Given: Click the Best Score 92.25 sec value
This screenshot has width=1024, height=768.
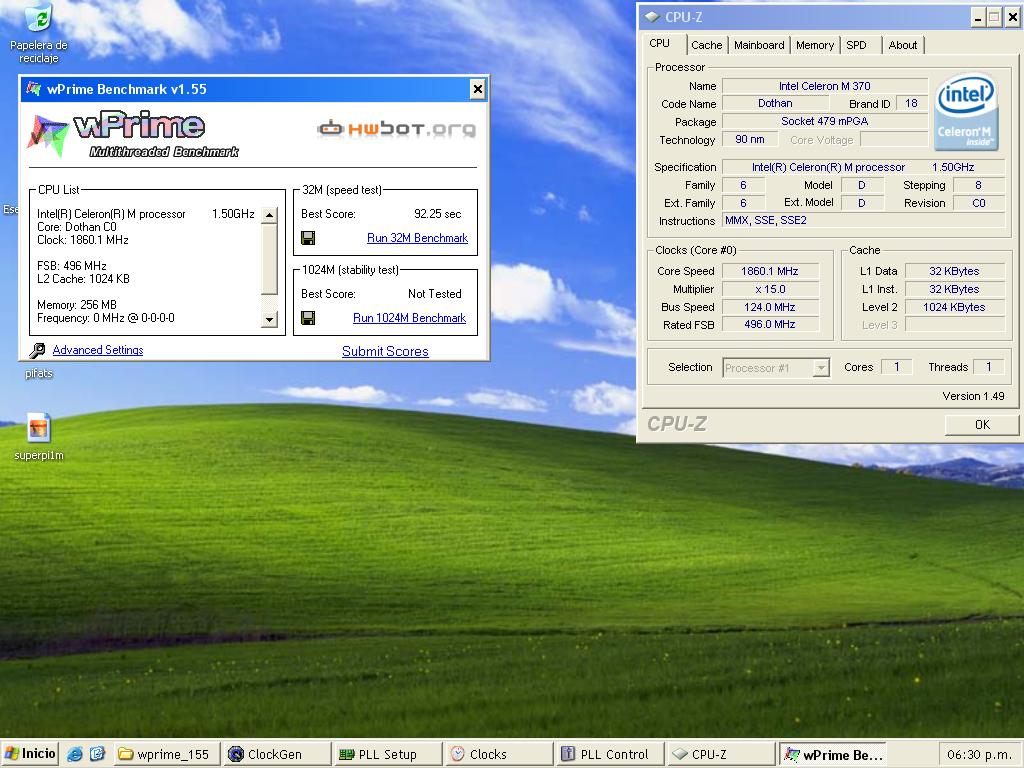Looking at the screenshot, I should pyautogui.click(x=438, y=214).
